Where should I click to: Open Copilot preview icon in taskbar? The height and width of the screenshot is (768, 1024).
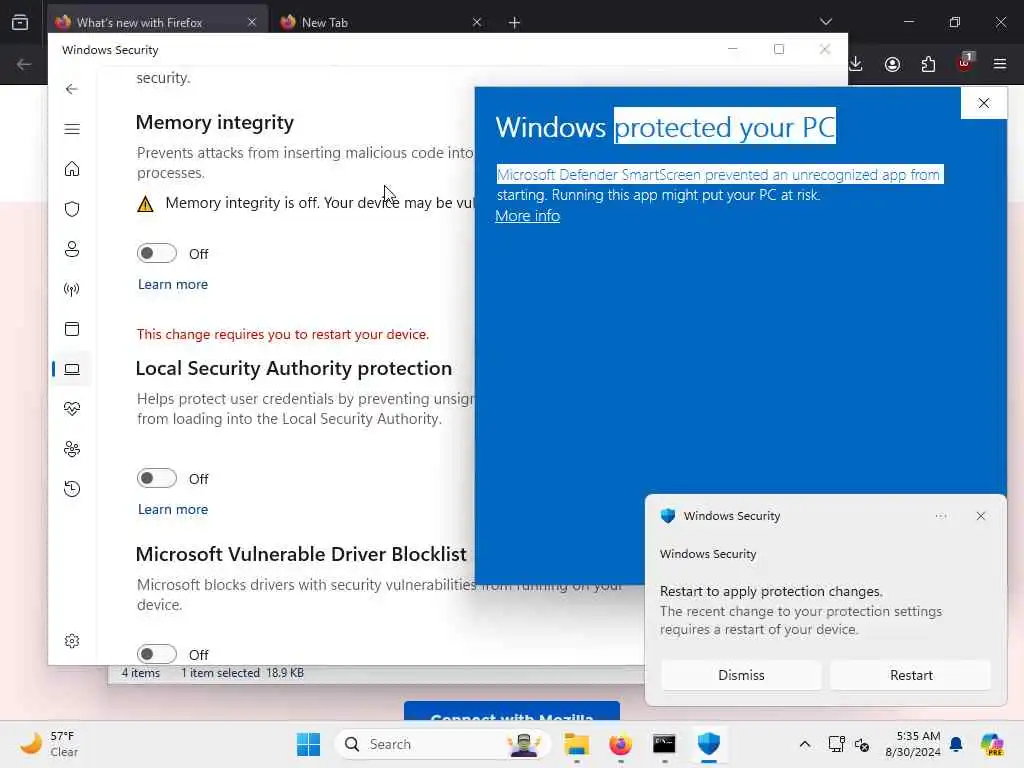[991, 744]
